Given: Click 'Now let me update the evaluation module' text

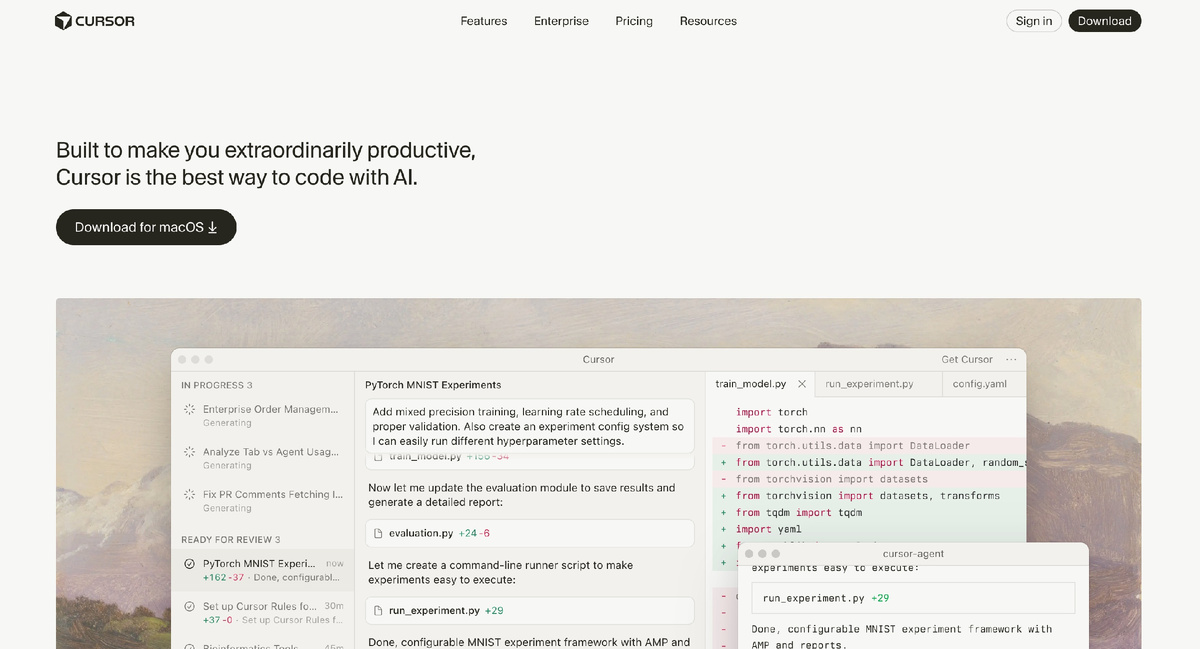Looking at the screenshot, I should pos(521,495).
